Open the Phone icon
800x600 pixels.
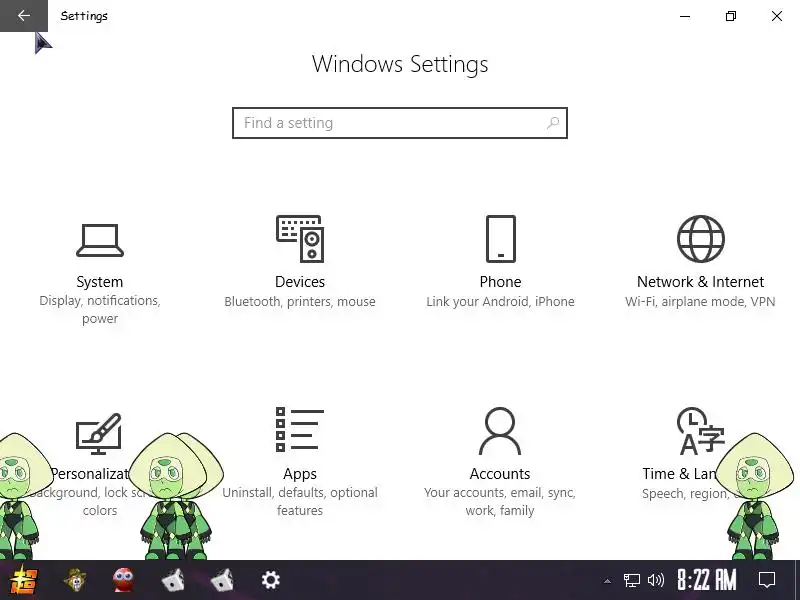pyautogui.click(x=501, y=239)
